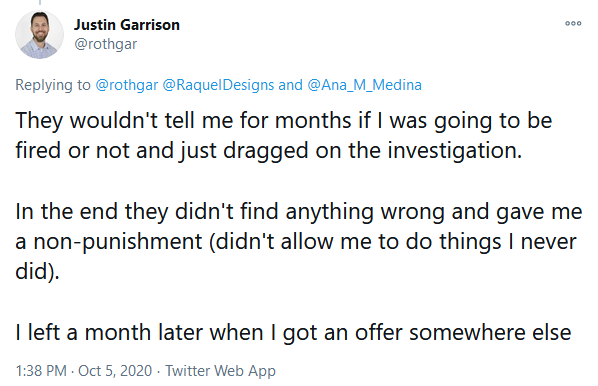Open the blue @rothgar mention in reply line
This screenshot has height=386, width=598.
[x=127, y=85]
